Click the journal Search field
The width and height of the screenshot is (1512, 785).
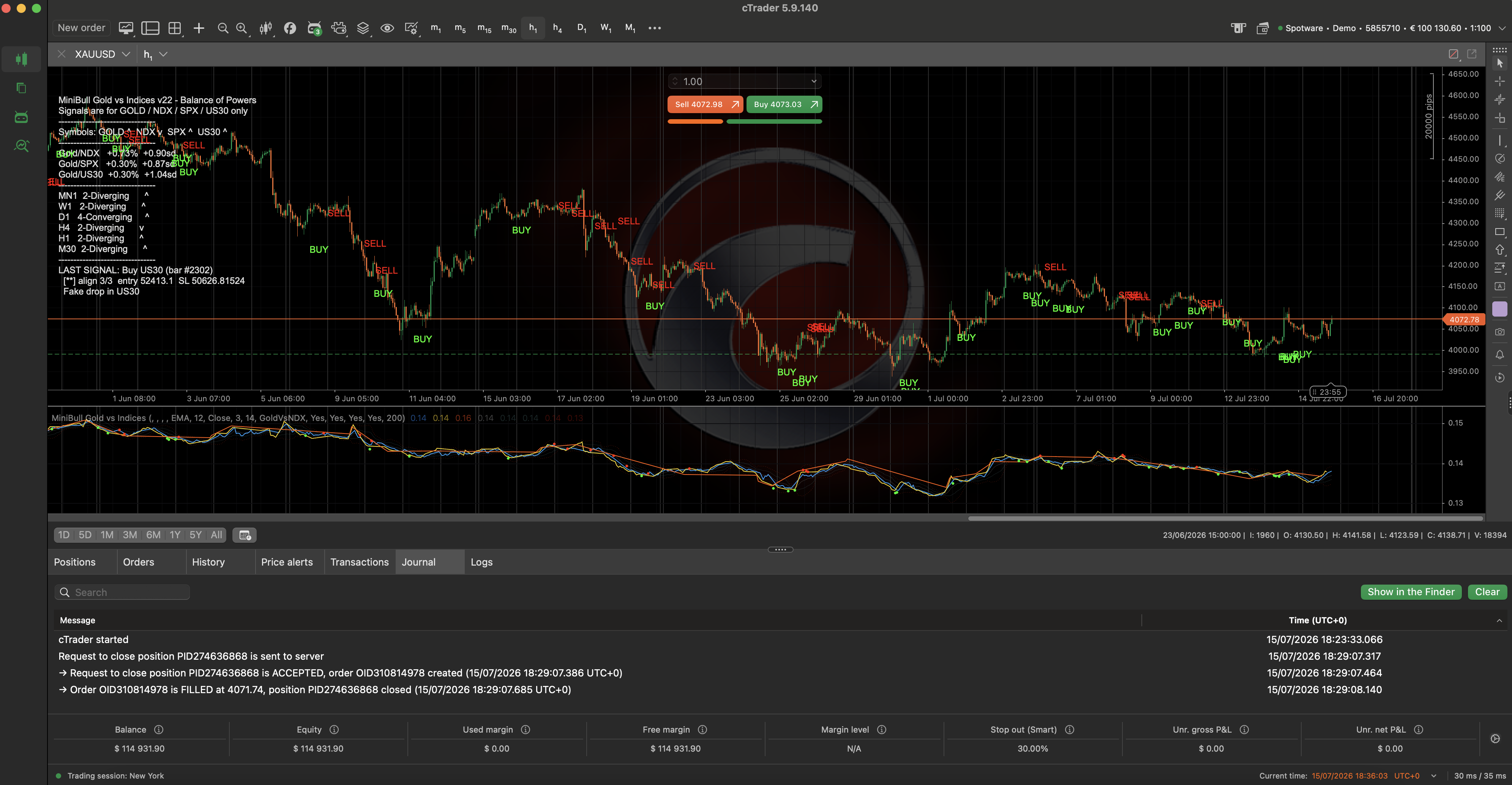122,593
